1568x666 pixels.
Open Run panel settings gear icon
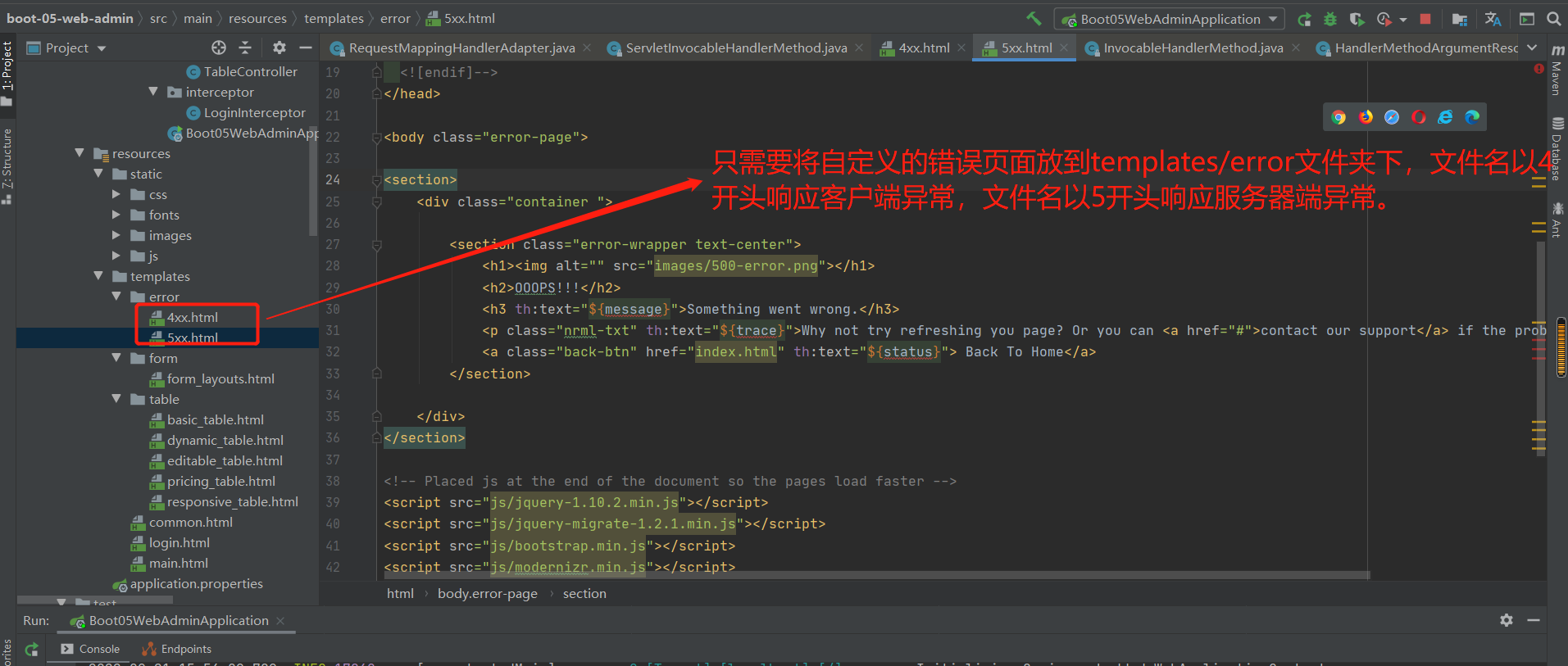click(x=1507, y=620)
